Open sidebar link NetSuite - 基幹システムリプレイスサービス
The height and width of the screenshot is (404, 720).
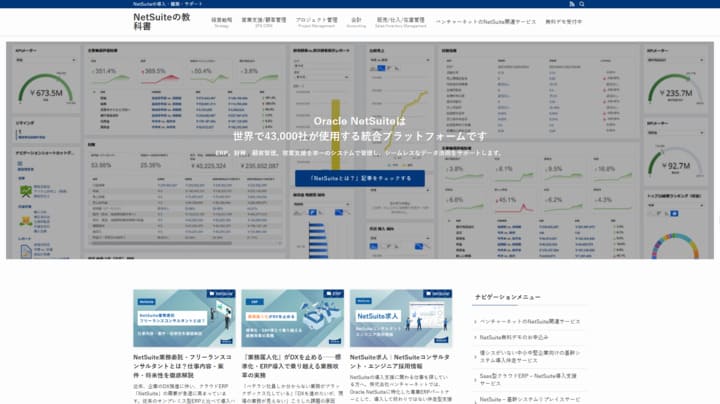(x=530, y=399)
